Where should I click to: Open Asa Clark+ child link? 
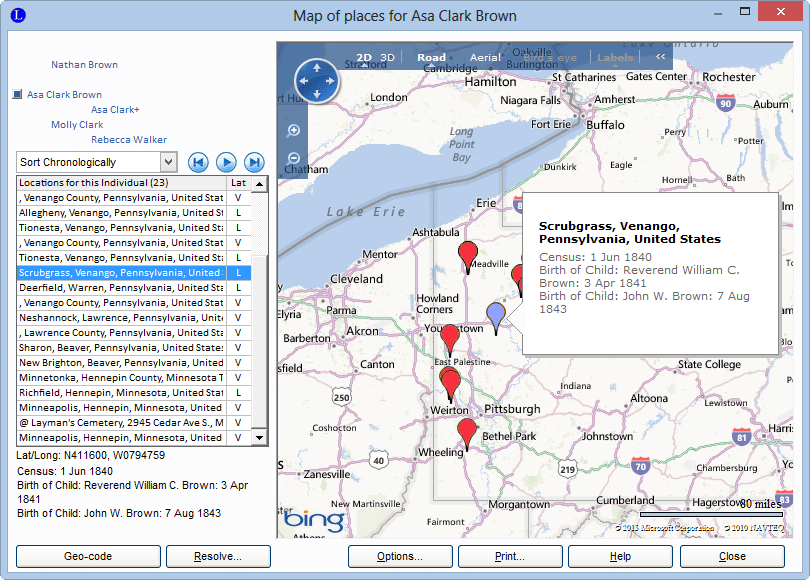[115, 109]
